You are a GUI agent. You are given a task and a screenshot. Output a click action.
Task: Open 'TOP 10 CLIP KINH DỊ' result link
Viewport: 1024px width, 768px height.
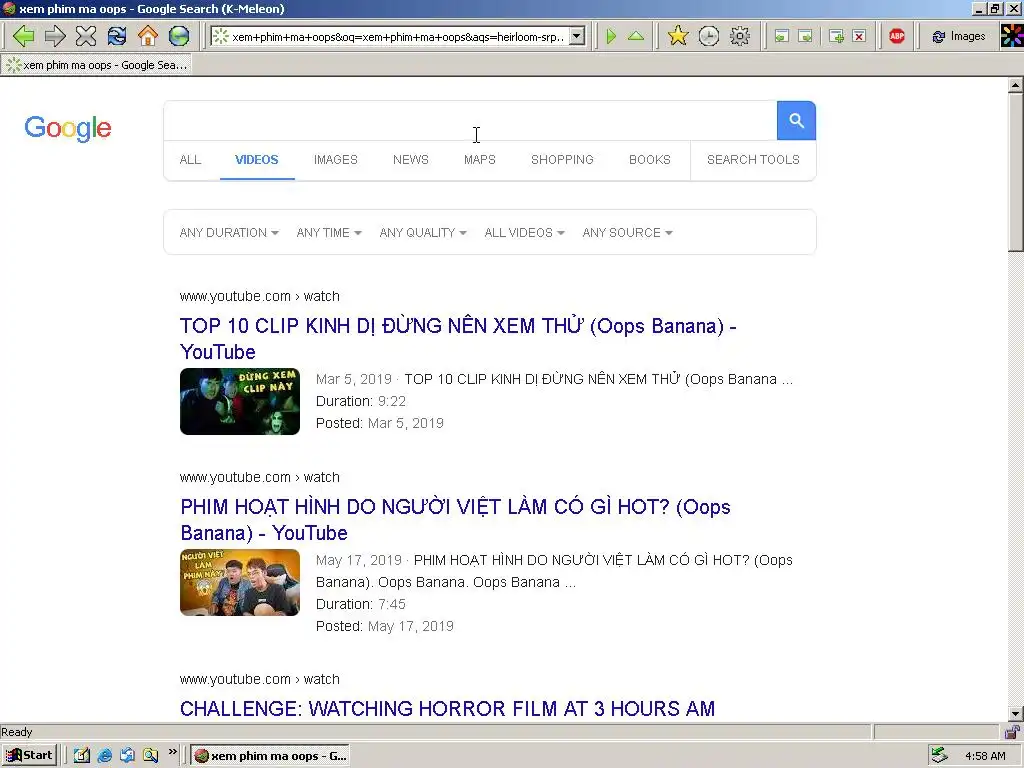pyautogui.click(x=458, y=339)
